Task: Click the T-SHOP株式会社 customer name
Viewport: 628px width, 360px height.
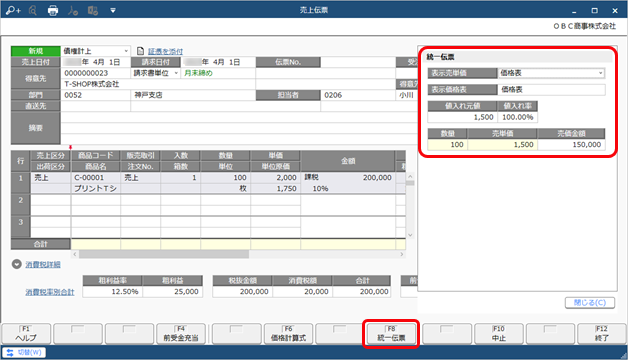Action: tap(92, 84)
